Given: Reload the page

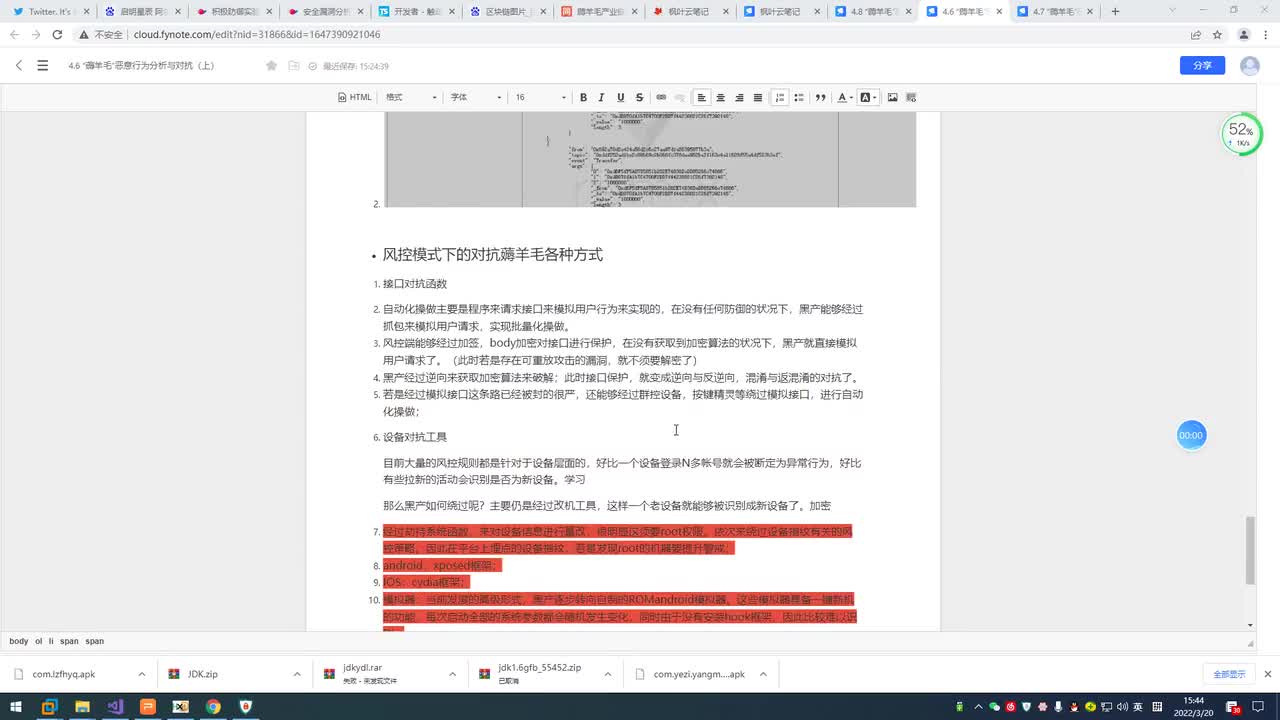Looking at the screenshot, I should pyautogui.click(x=57, y=34).
